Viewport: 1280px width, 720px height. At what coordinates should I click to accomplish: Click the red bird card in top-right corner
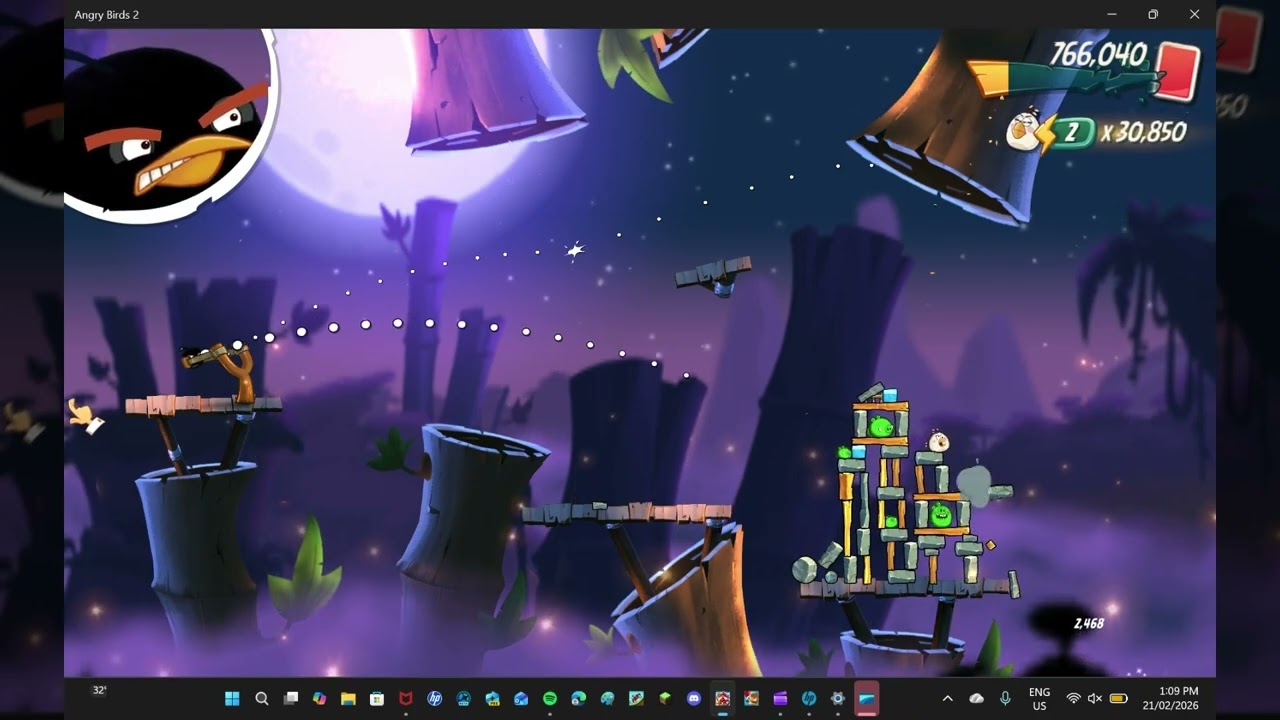[x=1176, y=70]
